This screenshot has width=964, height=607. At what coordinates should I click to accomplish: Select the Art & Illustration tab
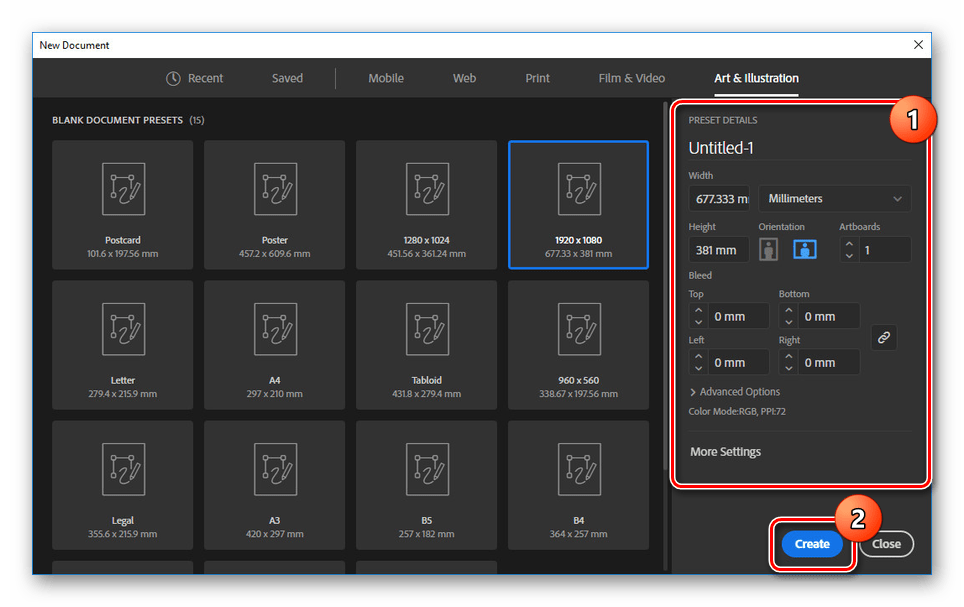pos(756,79)
